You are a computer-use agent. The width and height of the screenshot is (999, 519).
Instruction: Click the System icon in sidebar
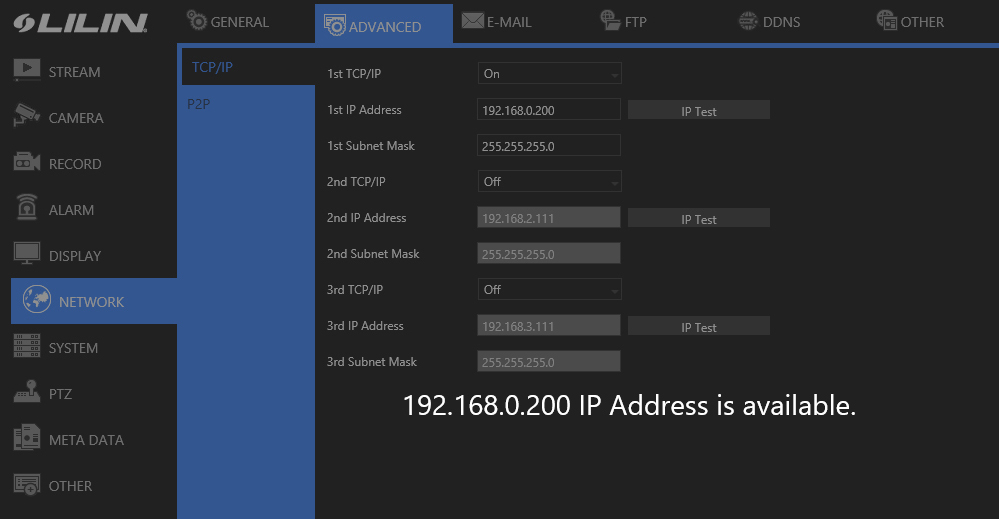(27, 347)
